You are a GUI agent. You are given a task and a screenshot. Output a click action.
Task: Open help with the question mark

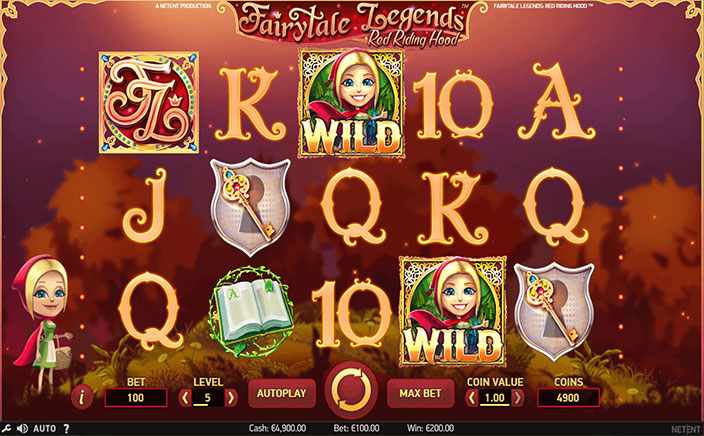coord(66,428)
